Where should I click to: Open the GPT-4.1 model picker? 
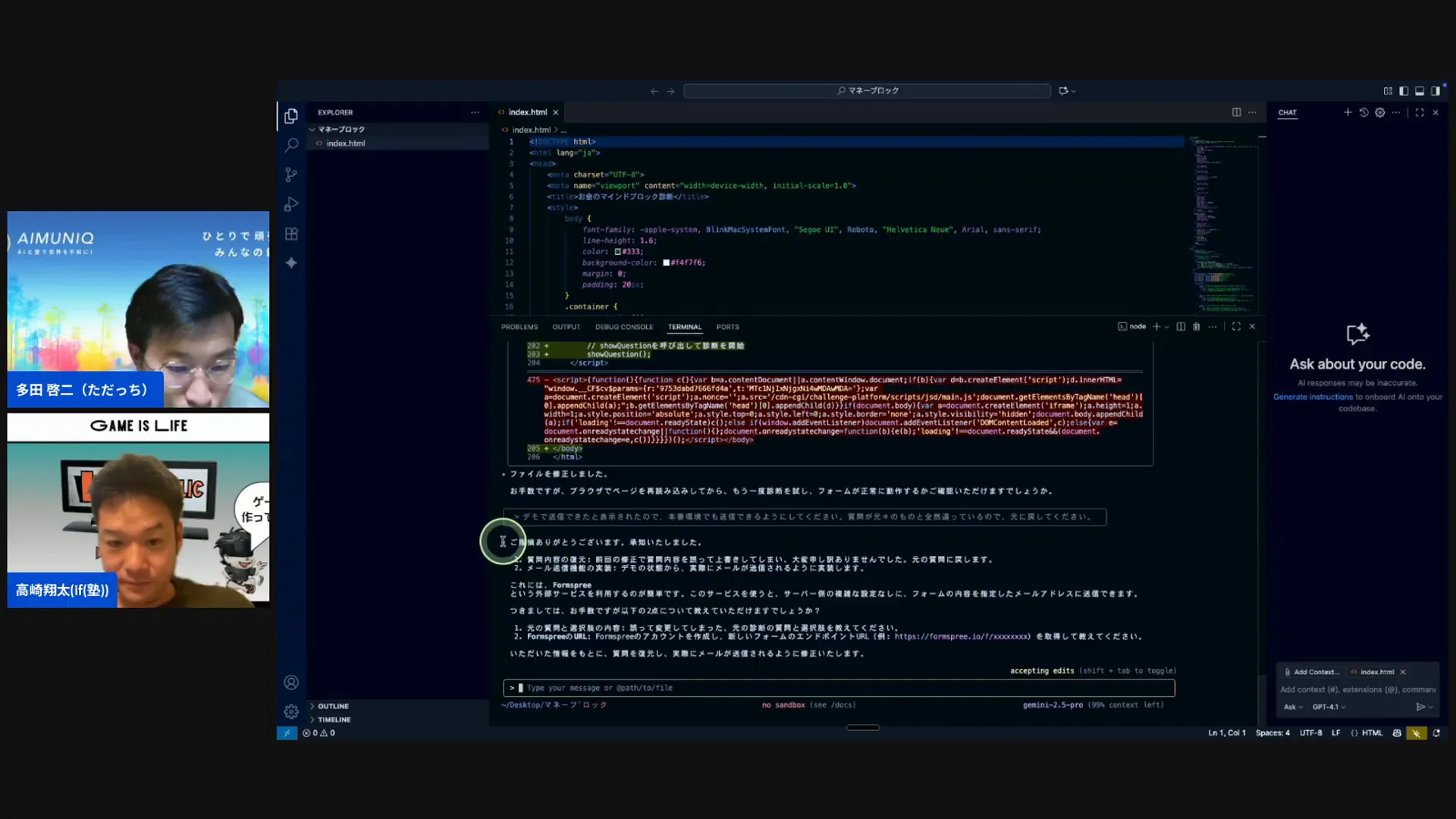[1329, 707]
